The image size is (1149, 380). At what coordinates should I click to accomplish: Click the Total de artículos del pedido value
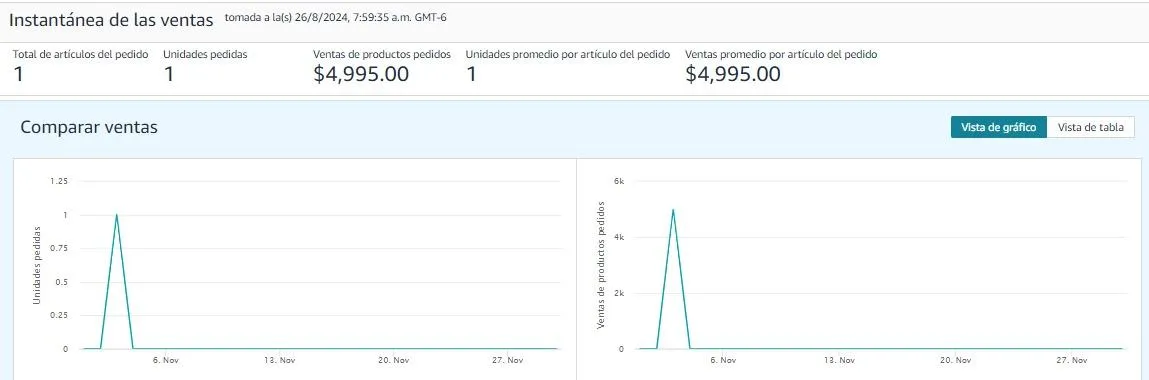tap(18, 74)
